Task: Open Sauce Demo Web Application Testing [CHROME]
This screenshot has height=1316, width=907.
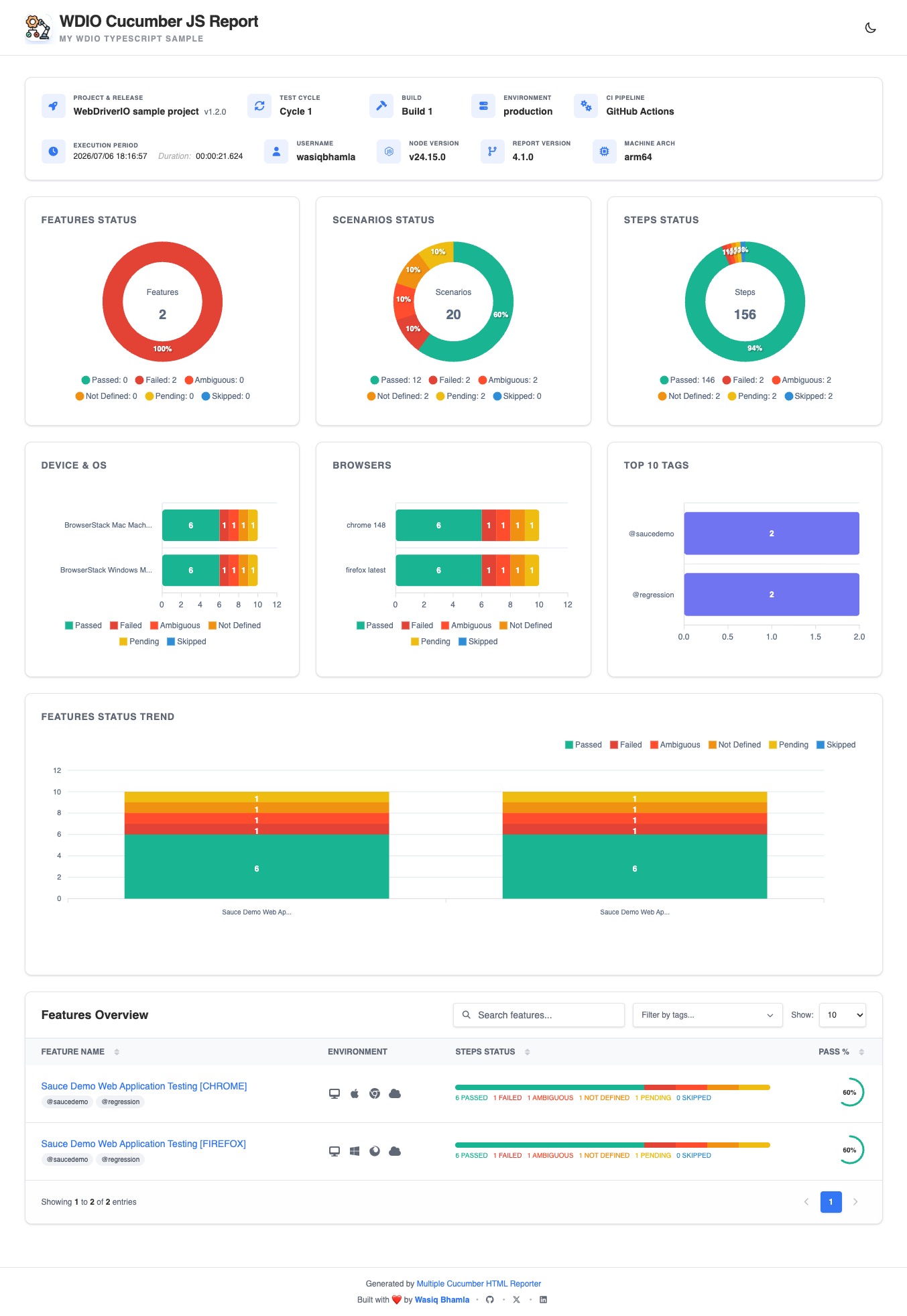Action: (144, 1085)
